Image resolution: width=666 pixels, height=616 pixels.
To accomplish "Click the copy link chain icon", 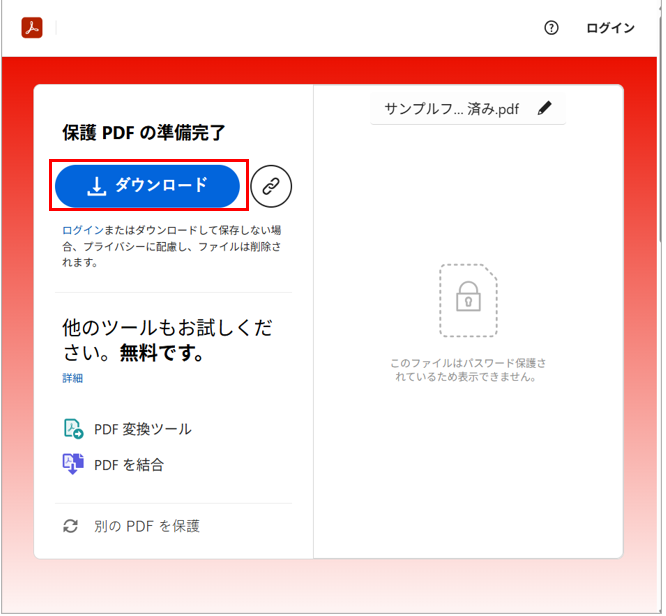I will [x=271, y=185].
